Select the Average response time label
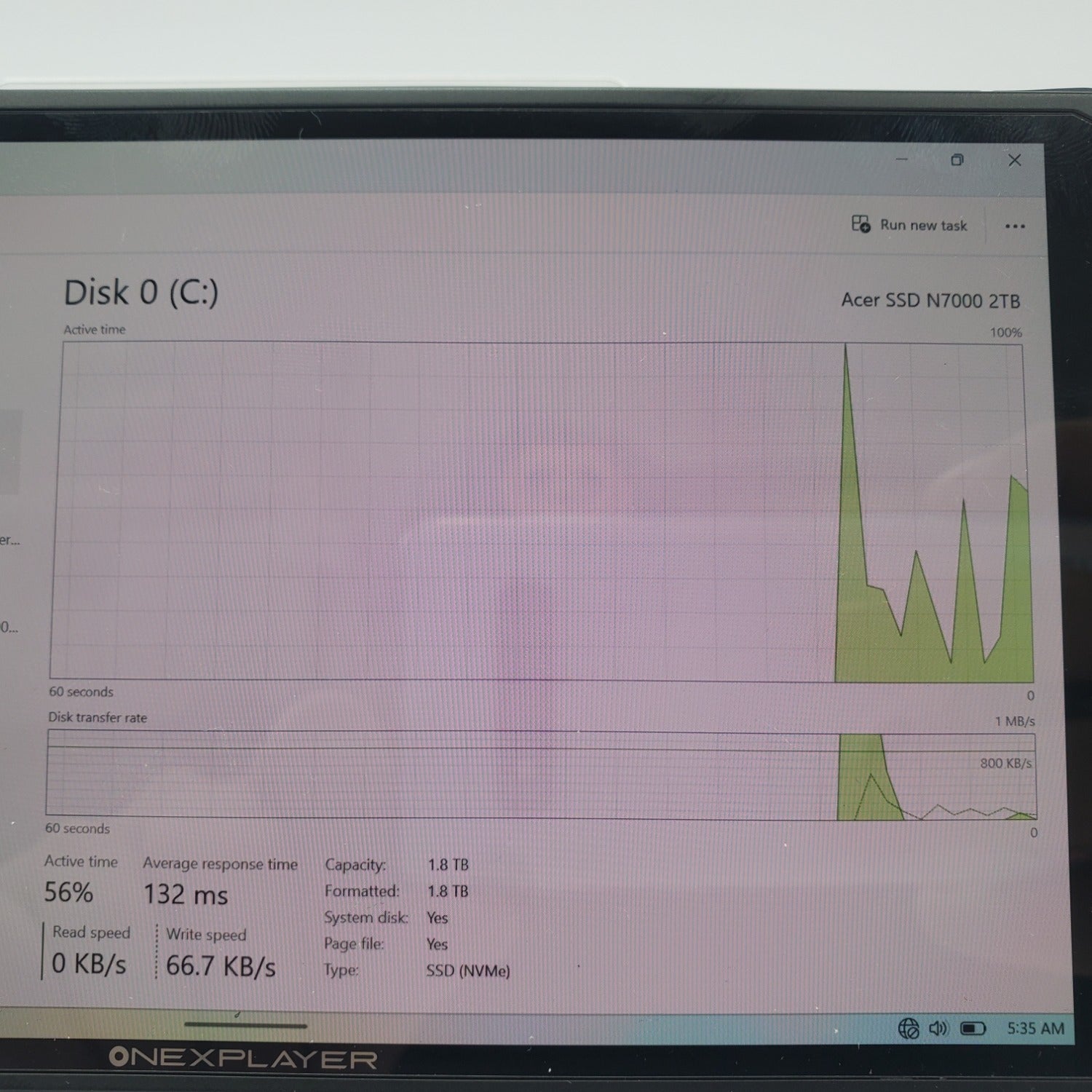 tap(221, 864)
